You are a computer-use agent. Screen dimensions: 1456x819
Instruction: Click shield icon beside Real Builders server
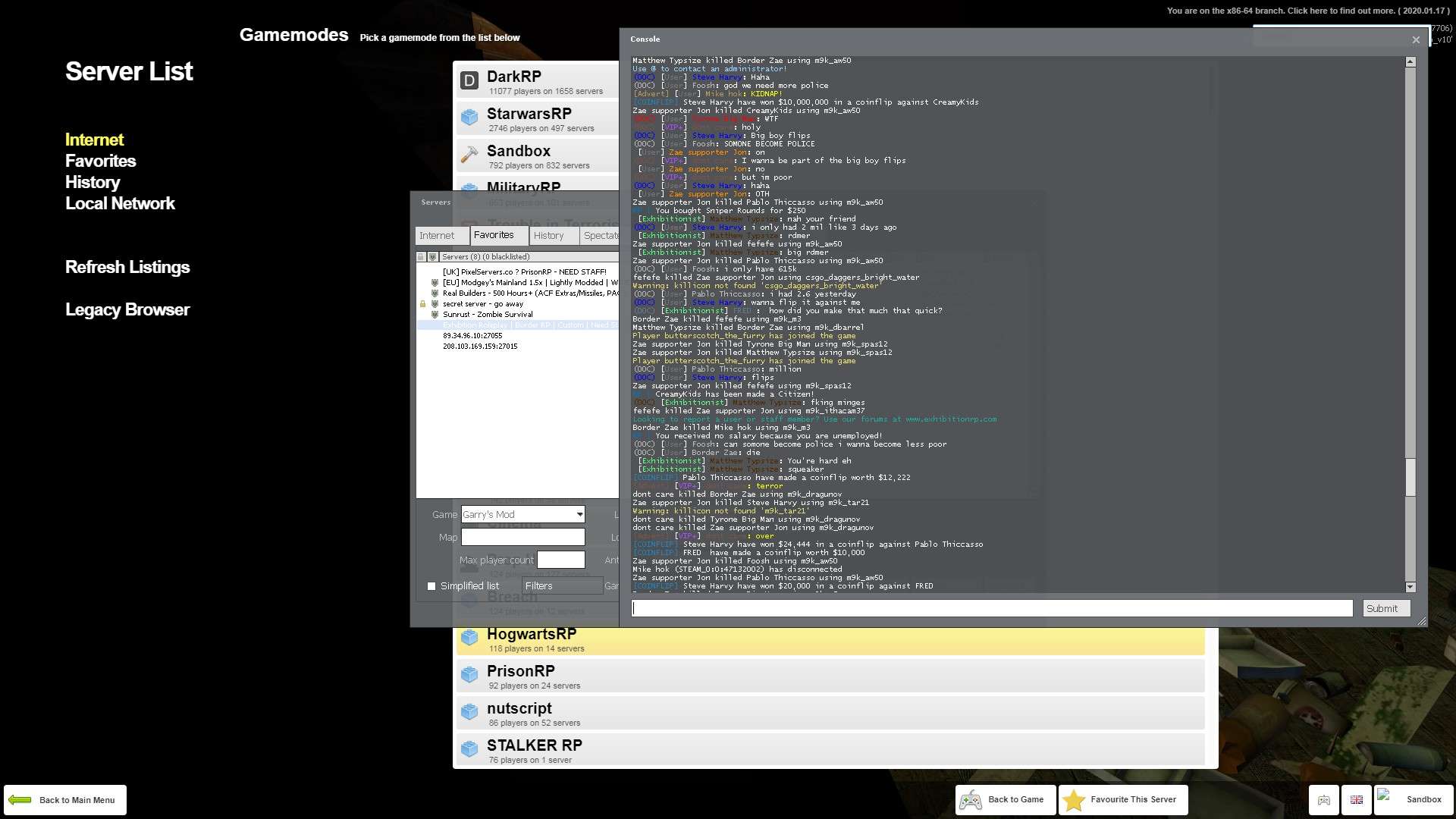[x=435, y=293]
